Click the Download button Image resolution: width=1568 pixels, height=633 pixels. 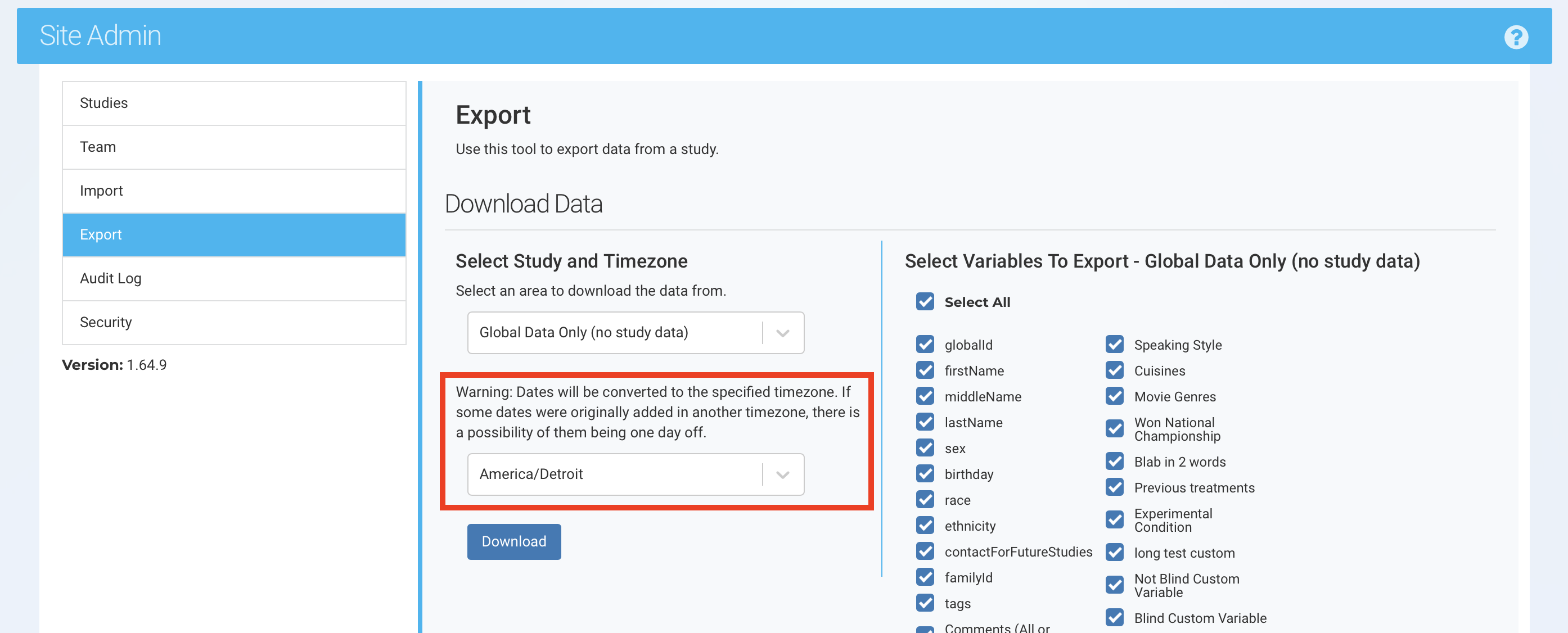click(513, 541)
